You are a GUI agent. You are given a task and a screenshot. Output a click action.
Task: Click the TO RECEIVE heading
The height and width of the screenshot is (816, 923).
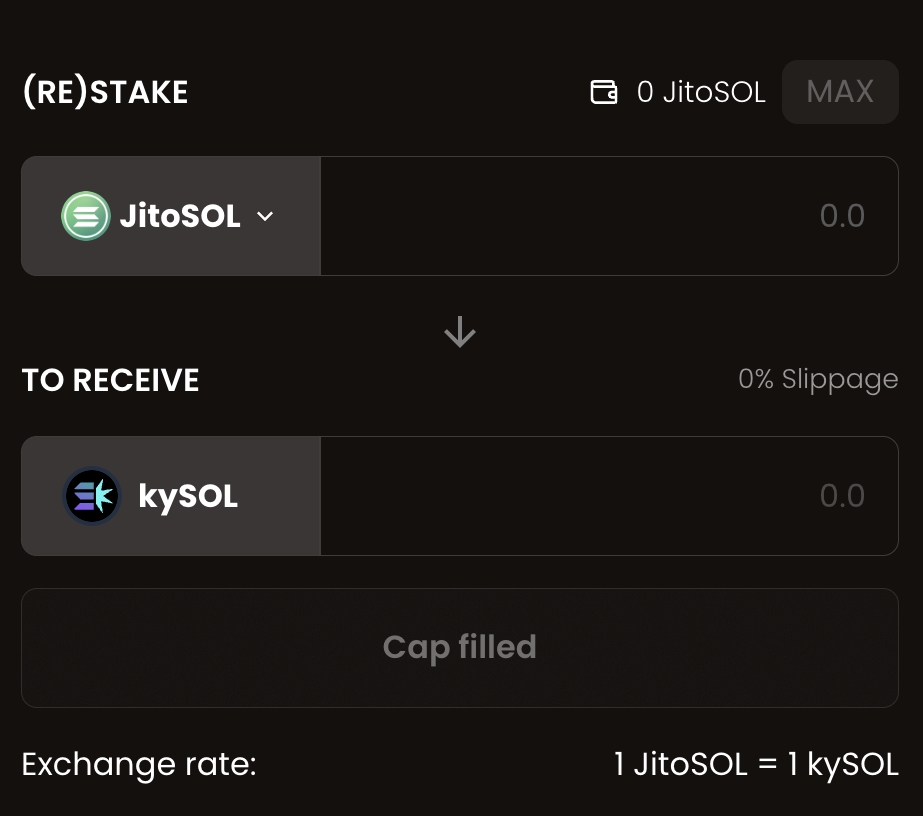click(111, 381)
